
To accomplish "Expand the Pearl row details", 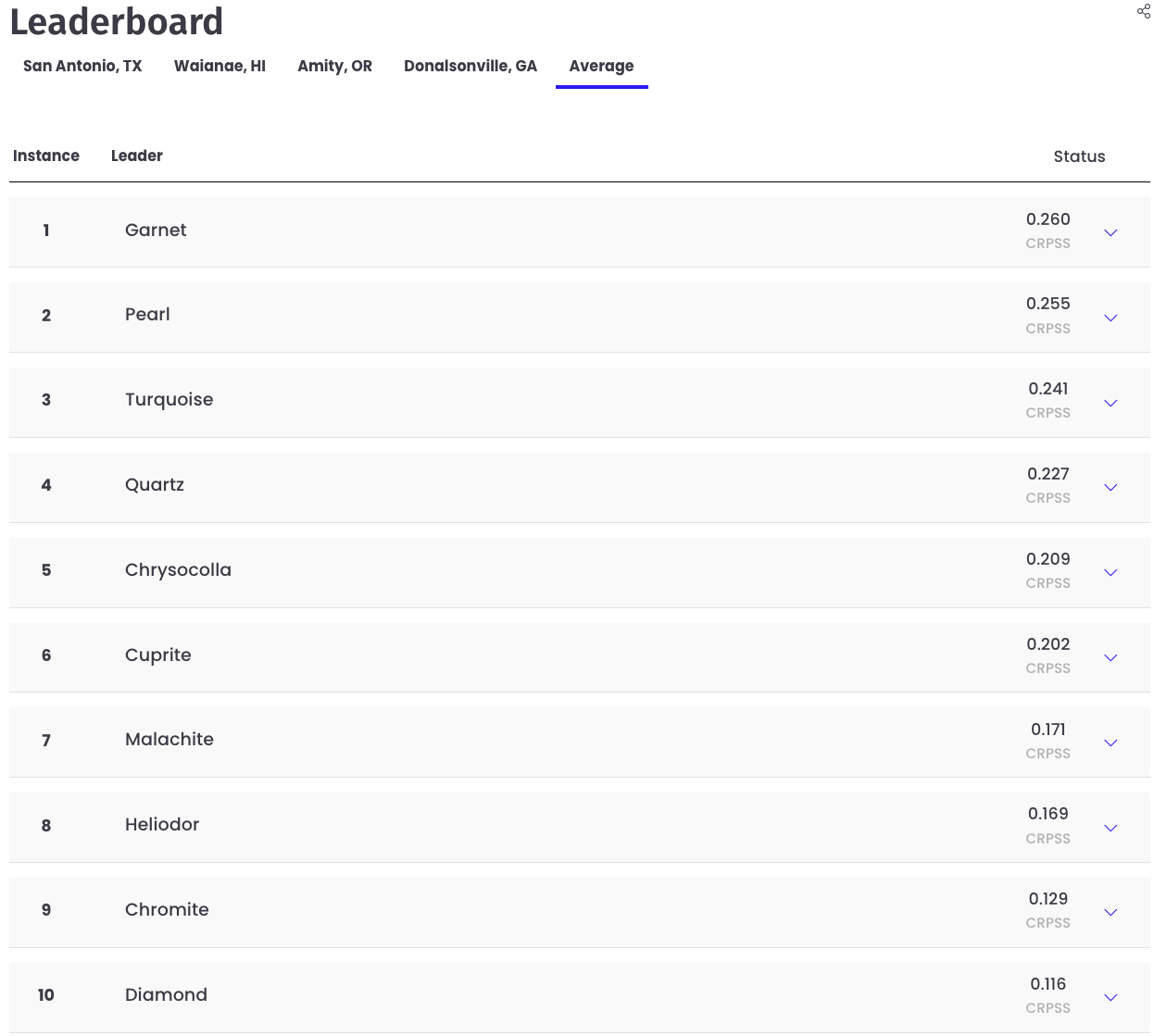I will (1111, 318).
